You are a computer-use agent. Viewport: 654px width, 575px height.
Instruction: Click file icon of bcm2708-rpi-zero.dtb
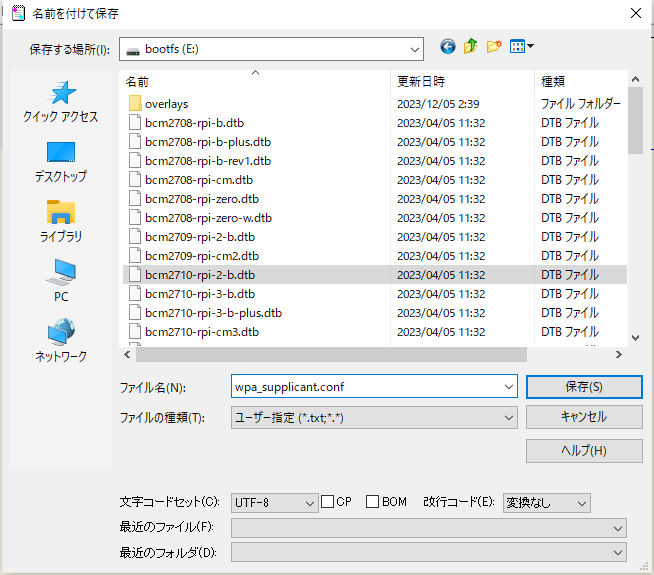click(x=135, y=199)
